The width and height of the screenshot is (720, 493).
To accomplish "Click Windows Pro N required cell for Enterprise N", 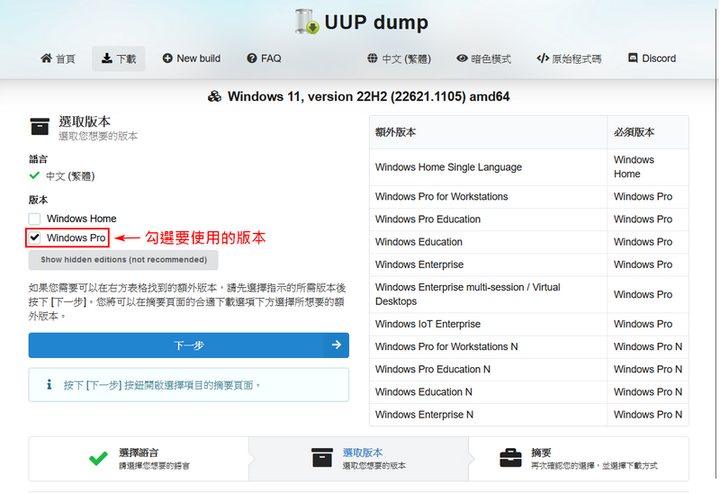I will [x=648, y=415].
